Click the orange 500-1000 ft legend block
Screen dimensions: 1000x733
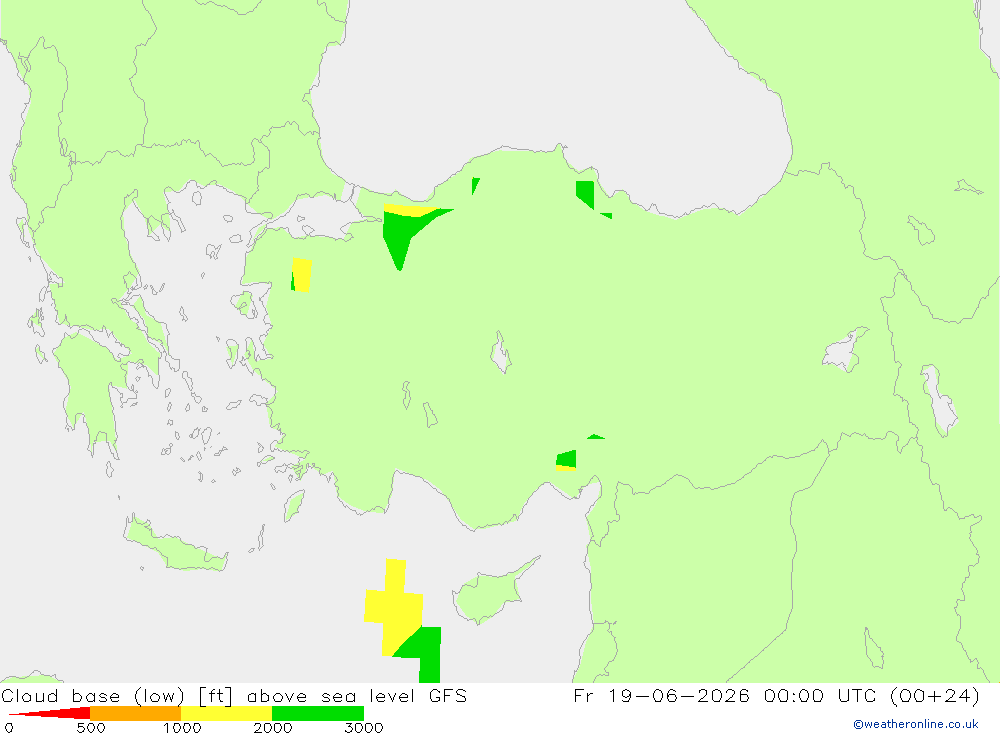[x=136, y=713]
